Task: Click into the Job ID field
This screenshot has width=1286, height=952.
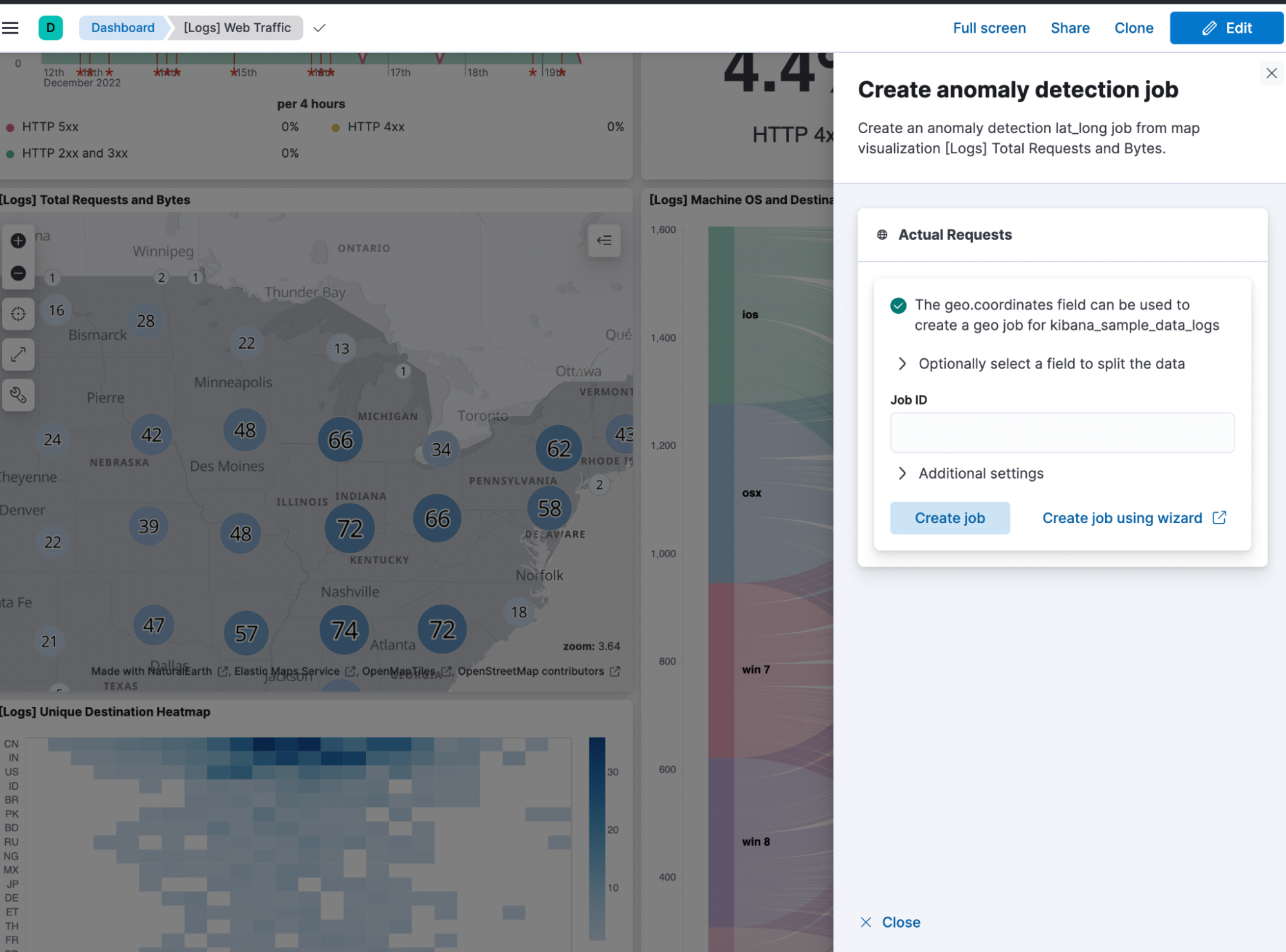Action: click(1062, 433)
